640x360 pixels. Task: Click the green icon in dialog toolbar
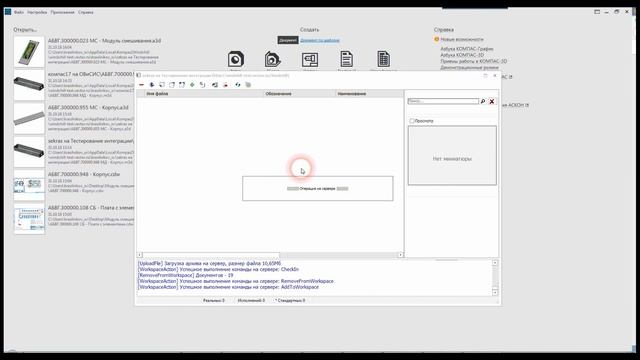[x=192, y=85]
